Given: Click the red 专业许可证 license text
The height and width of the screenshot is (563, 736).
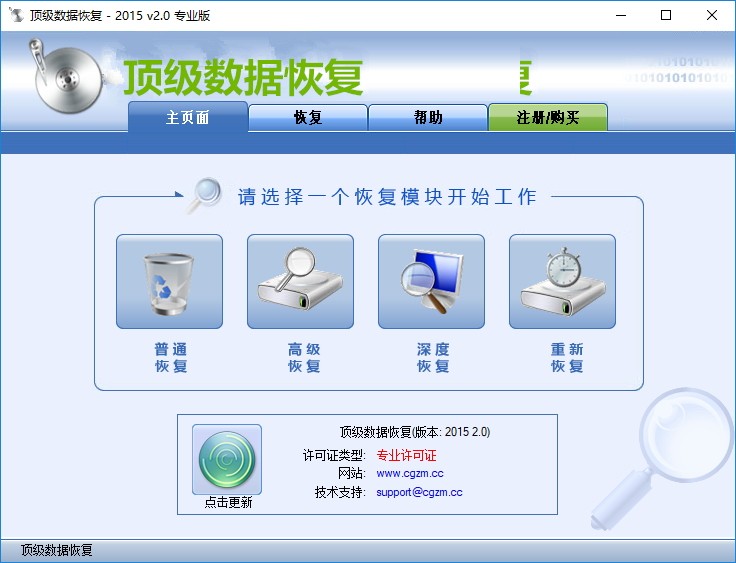Looking at the screenshot, I should click(x=406, y=455).
